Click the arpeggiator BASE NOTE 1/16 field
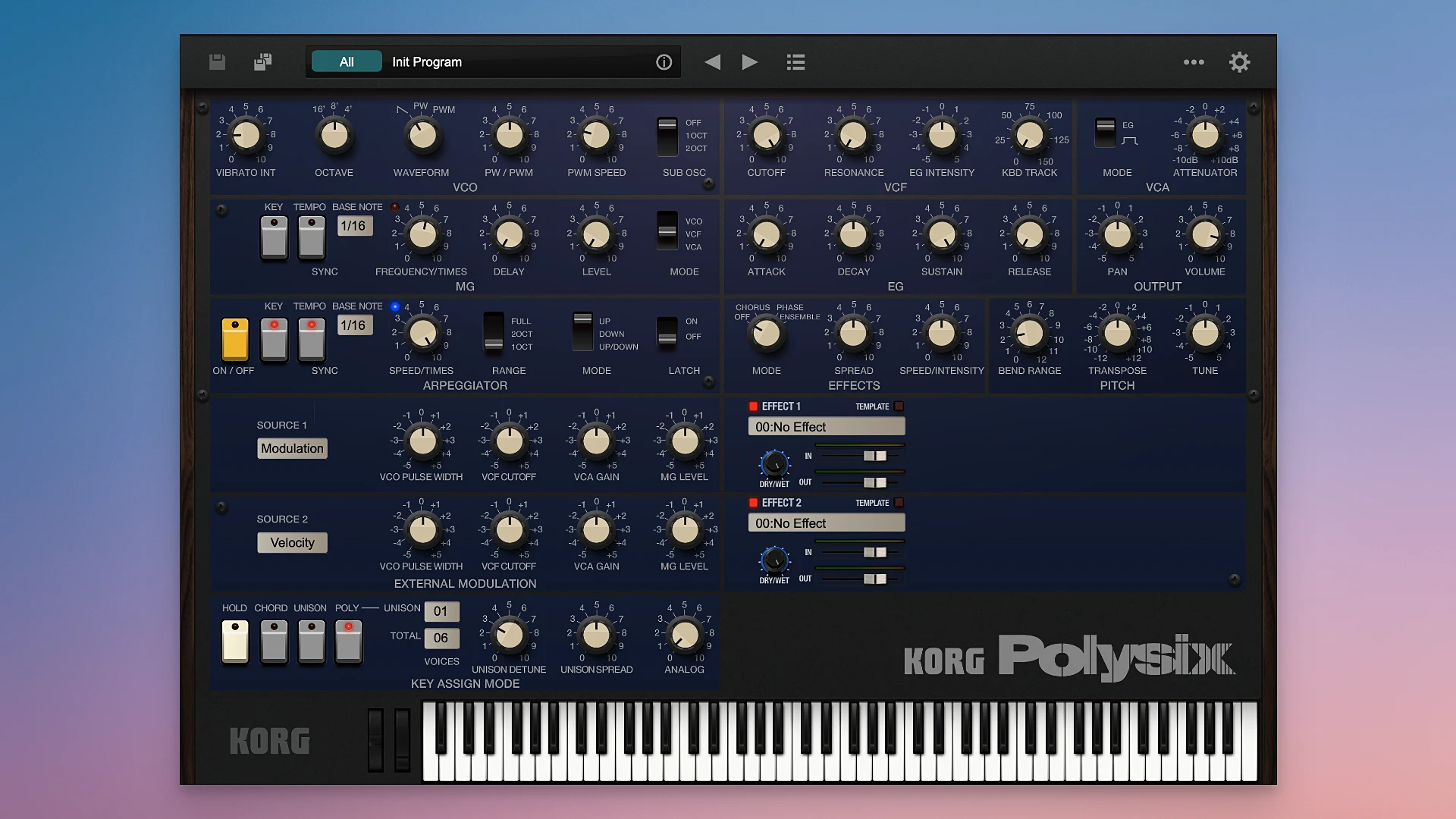This screenshot has height=819, width=1456. [x=354, y=325]
